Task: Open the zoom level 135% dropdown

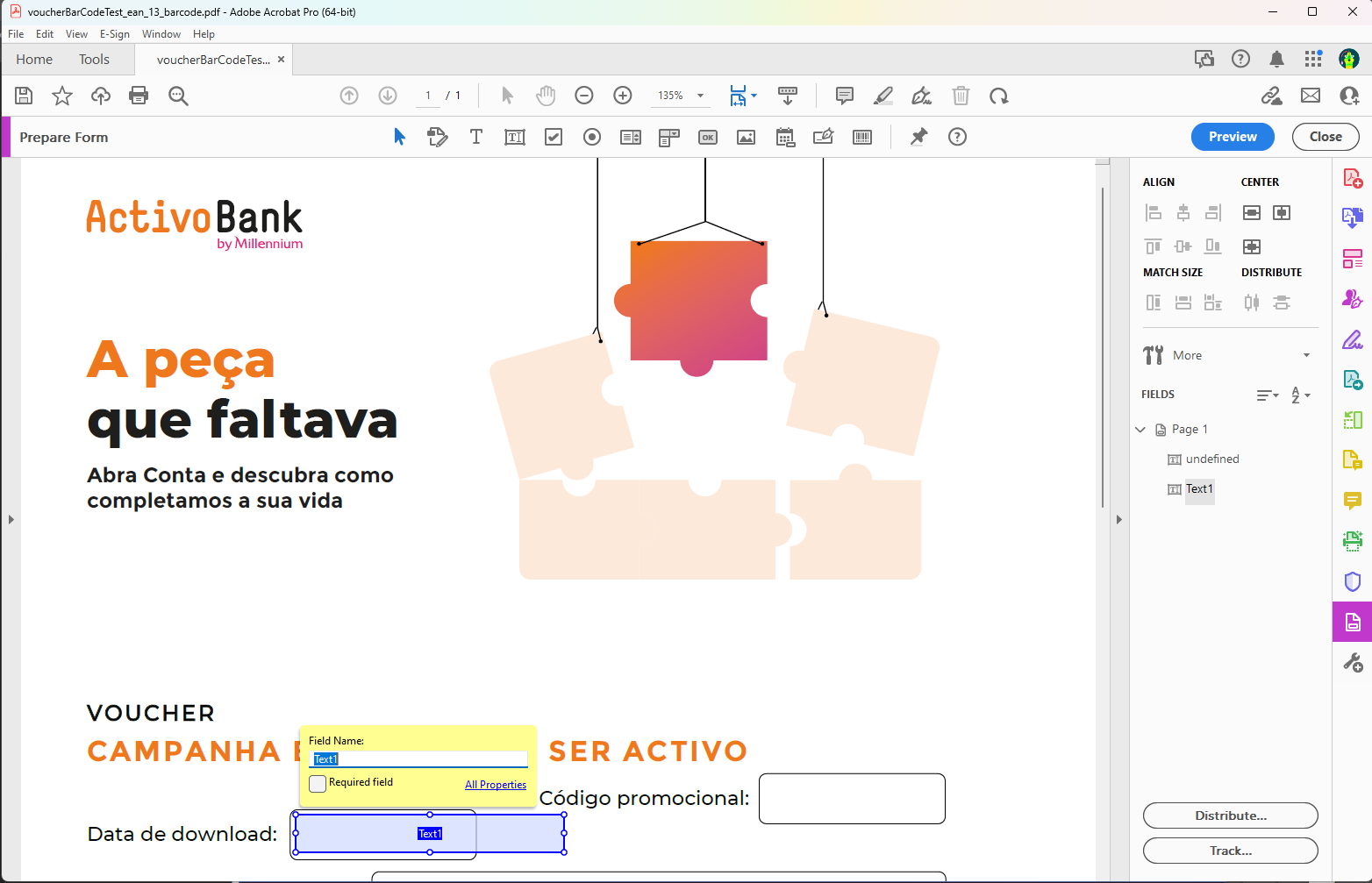Action: pos(700,96)
